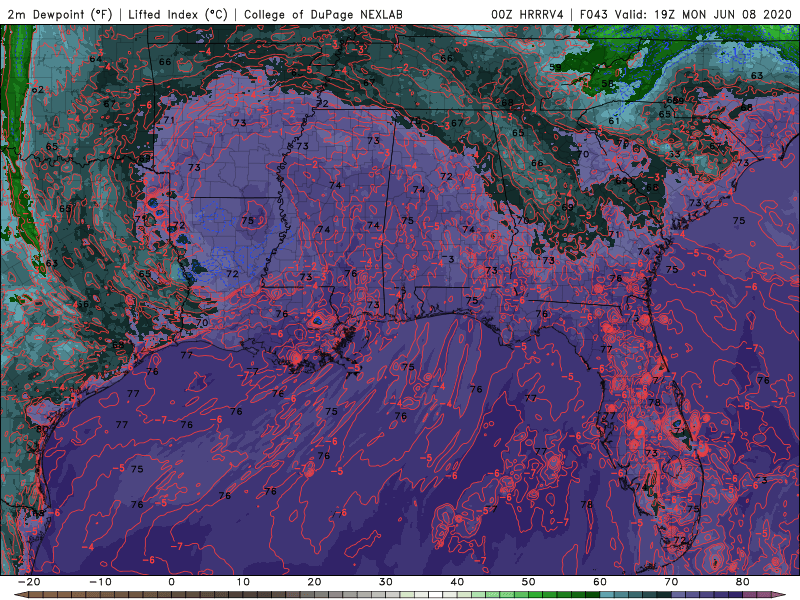Click the 40 label on the color scale
Viewport: 800px width, 600px height.
click(457, 582)
